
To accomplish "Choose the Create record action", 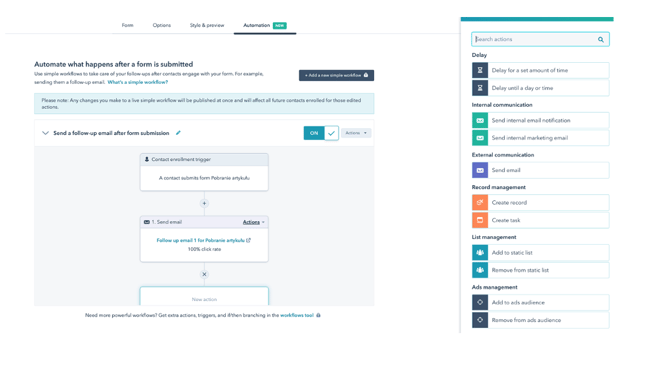I will click(540, 203).
